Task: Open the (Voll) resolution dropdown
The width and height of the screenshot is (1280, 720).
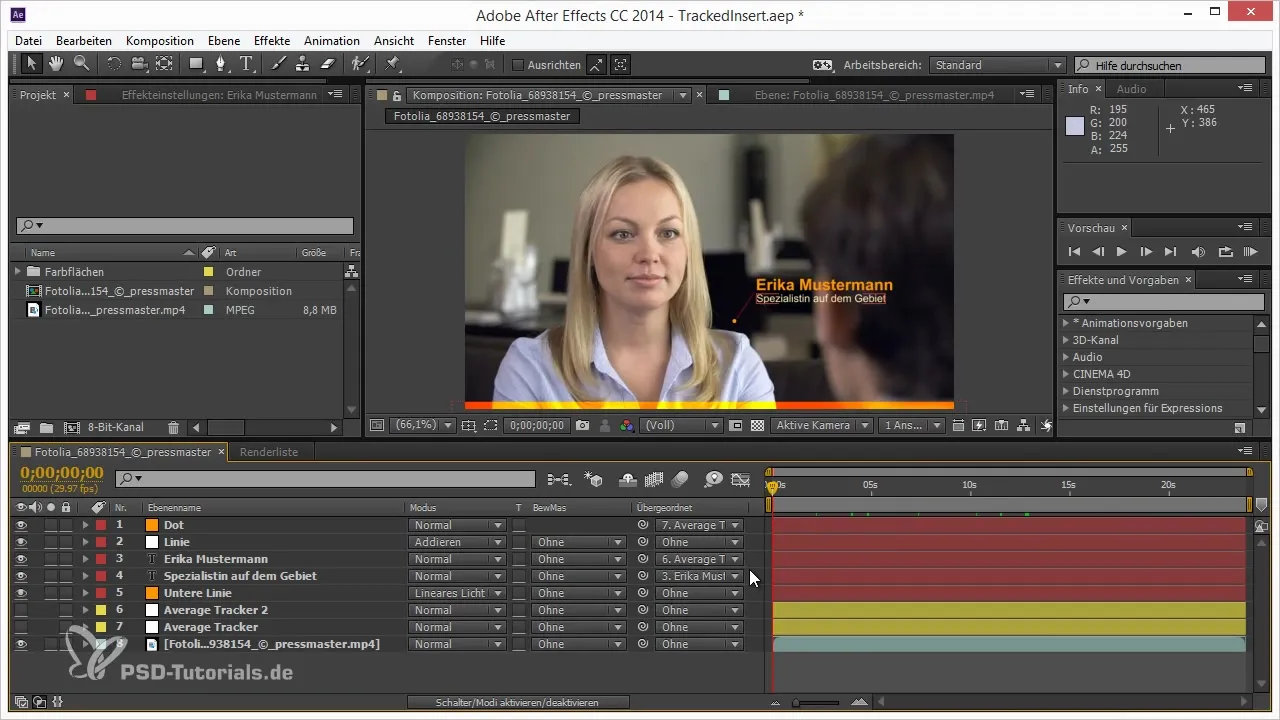Action: click(682, 425)
